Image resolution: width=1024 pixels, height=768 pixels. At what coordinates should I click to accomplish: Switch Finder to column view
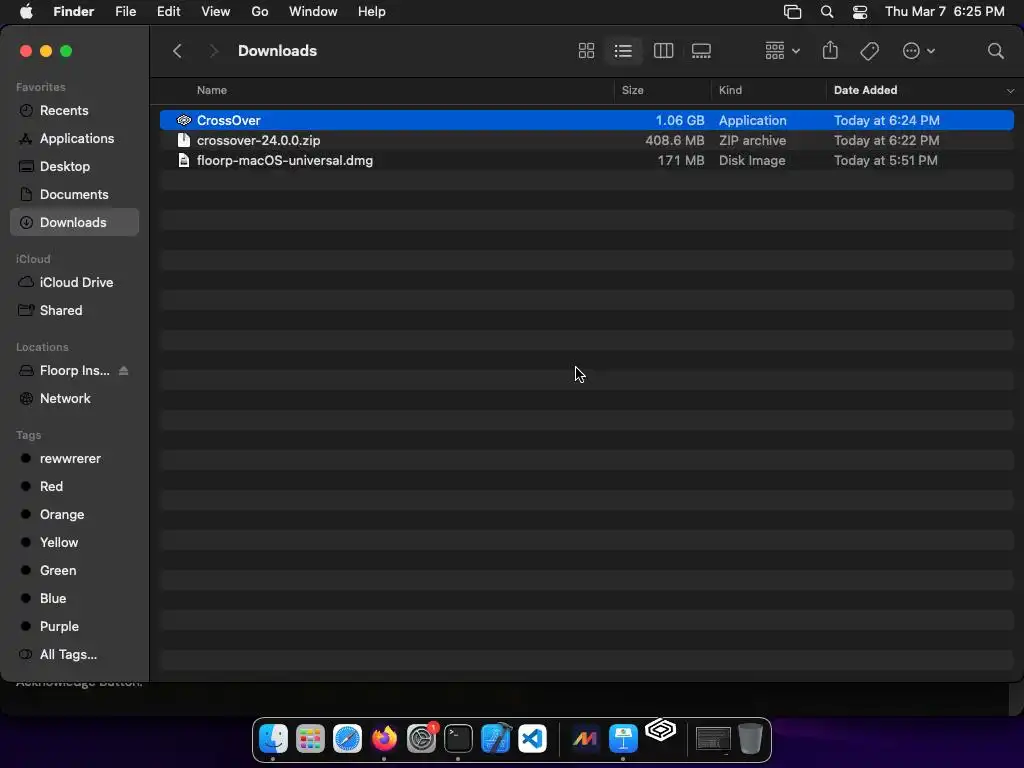point(663,51)
